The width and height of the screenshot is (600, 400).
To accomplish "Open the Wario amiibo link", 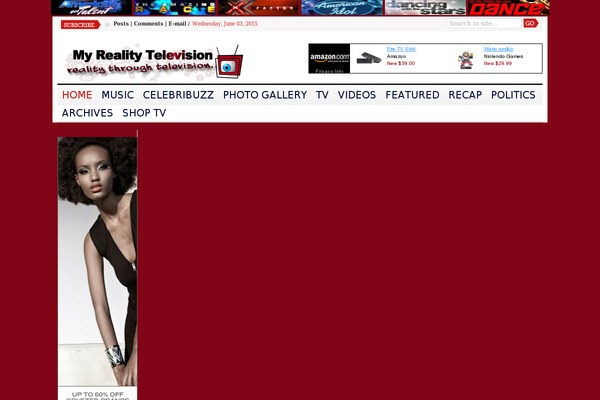I will coord(498,49).
